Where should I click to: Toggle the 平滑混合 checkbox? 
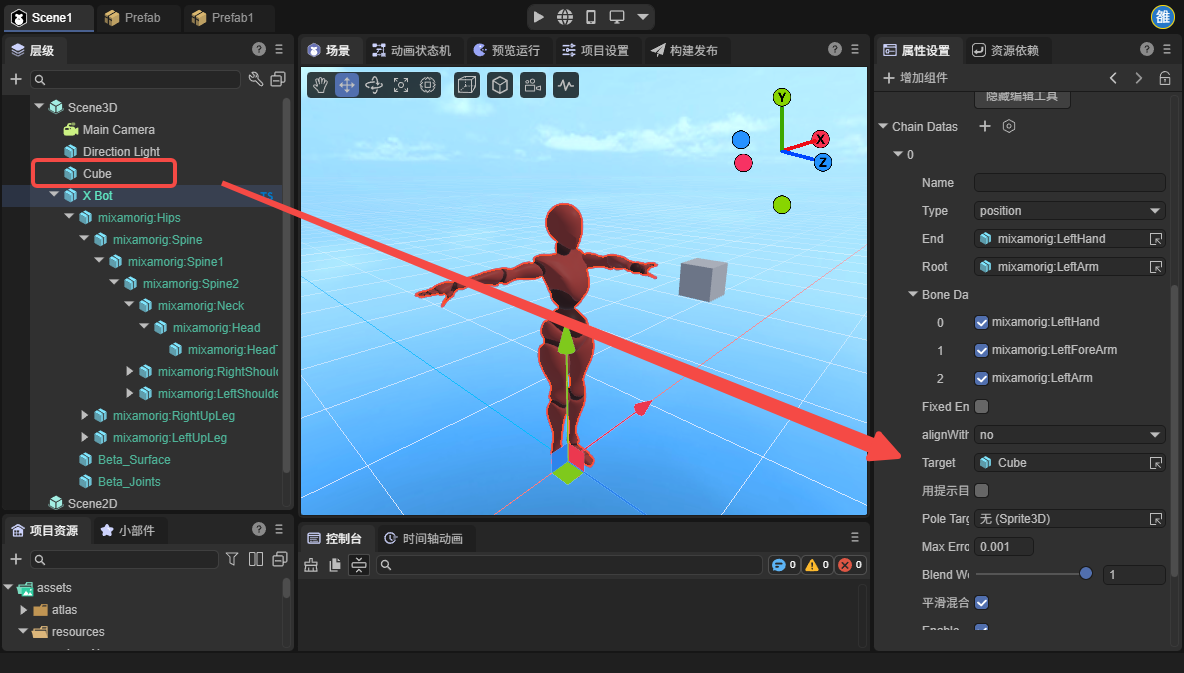981,603
